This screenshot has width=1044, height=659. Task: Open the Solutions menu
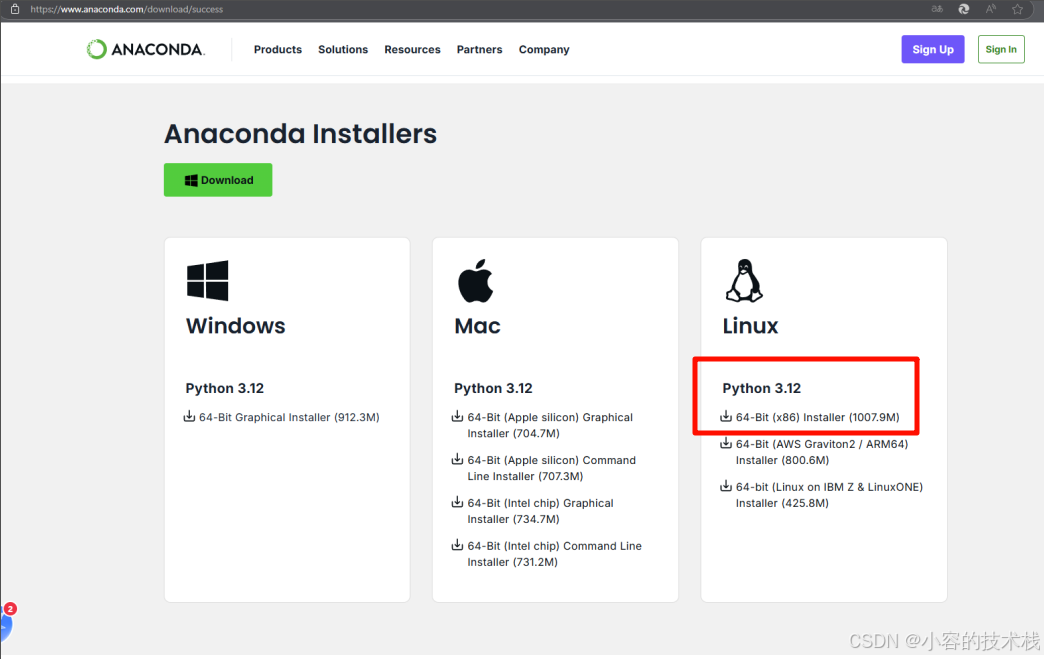tap(343, 49)
